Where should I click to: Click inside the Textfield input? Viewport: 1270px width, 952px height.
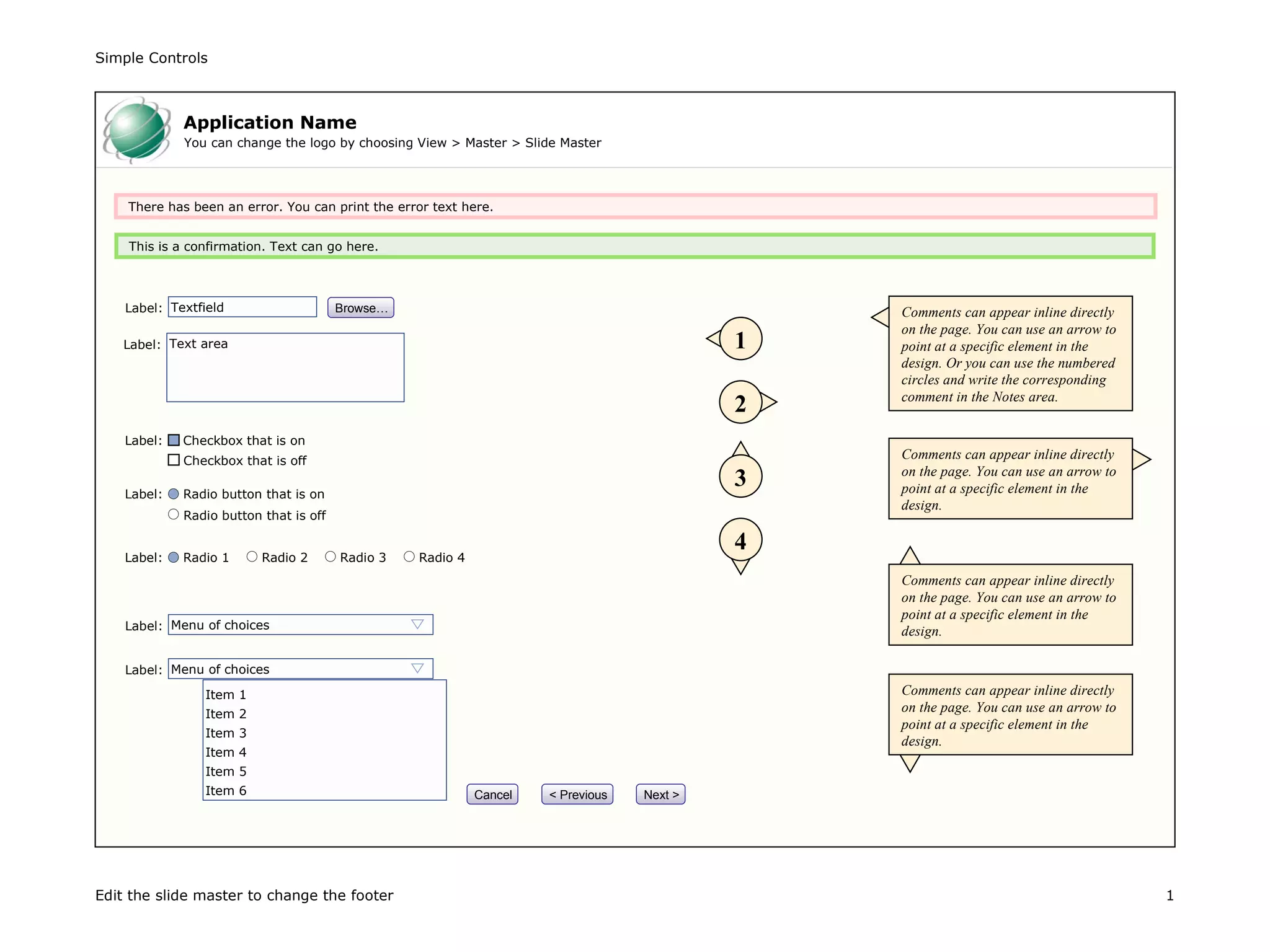click(242, 307)
